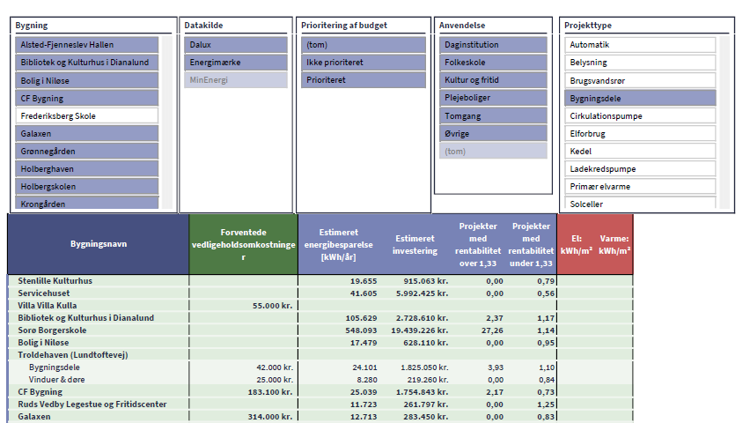Choose Kultur og fritid usage
The image size is (750, 423).
493,80
